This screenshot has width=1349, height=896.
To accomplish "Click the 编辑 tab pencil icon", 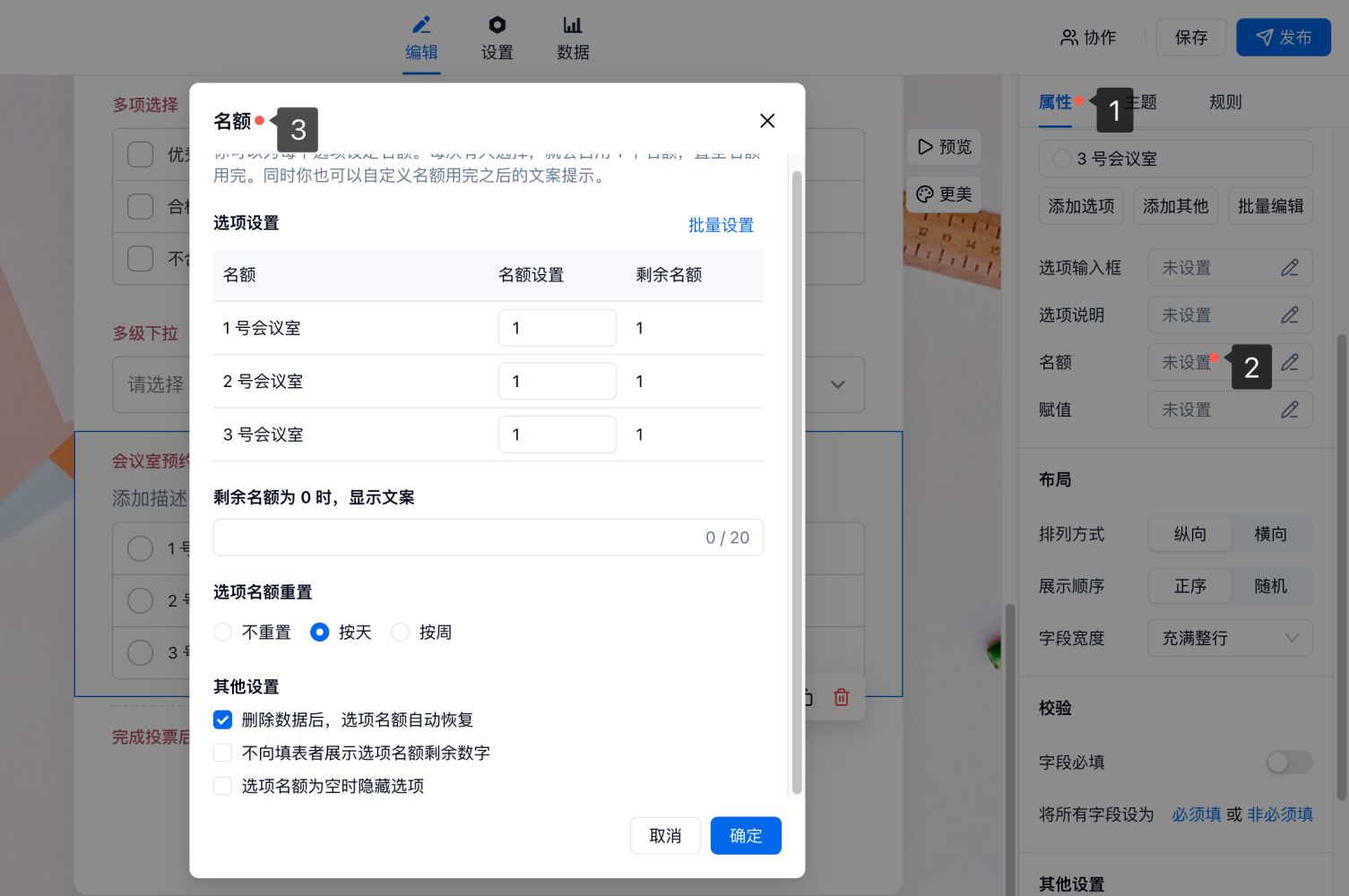I will tap(421, 25).
